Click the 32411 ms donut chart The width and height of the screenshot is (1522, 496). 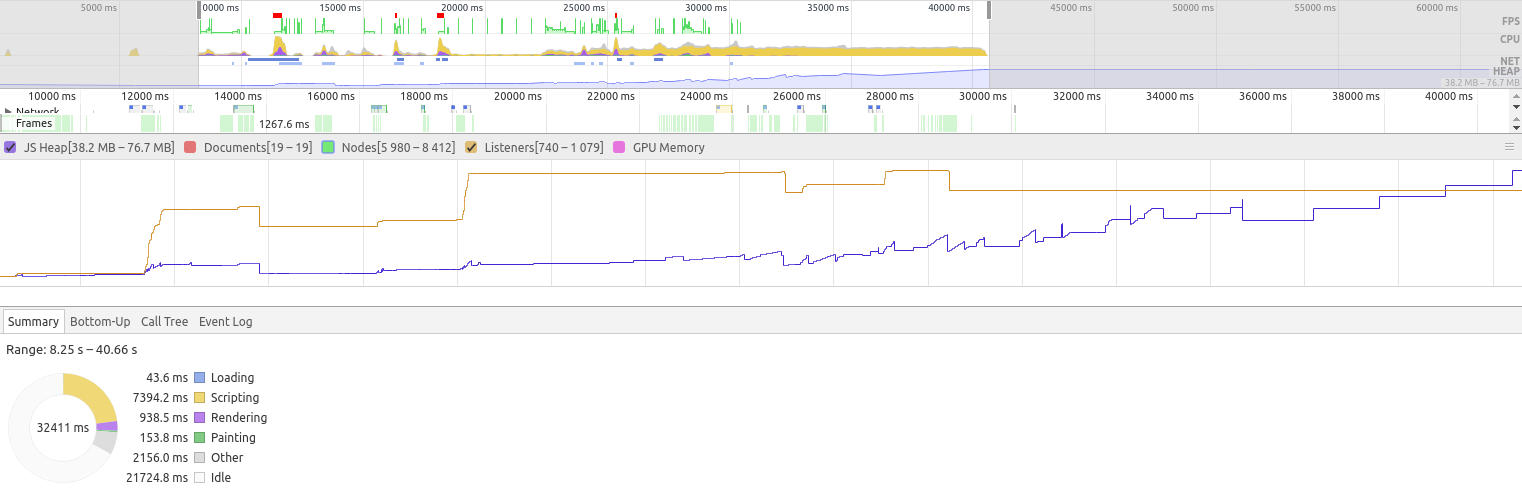tap(62, 427)
